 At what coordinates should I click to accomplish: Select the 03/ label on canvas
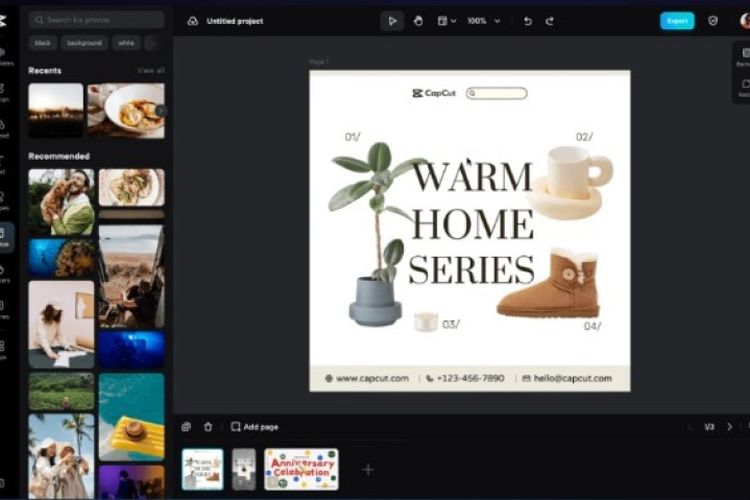(451, 324)
